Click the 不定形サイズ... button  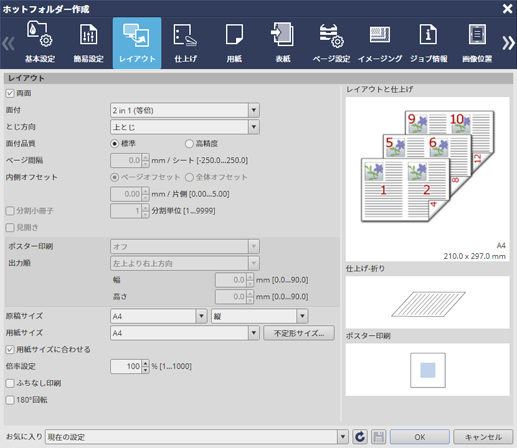[x=299, y=333]
